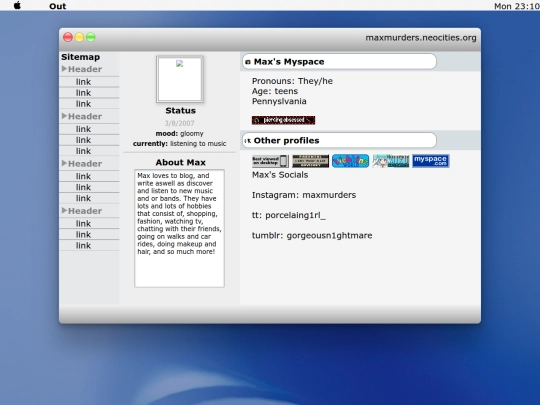Click 'Pronouns: They/he' text
540x405 pixels.
click(x=292, y=81)
